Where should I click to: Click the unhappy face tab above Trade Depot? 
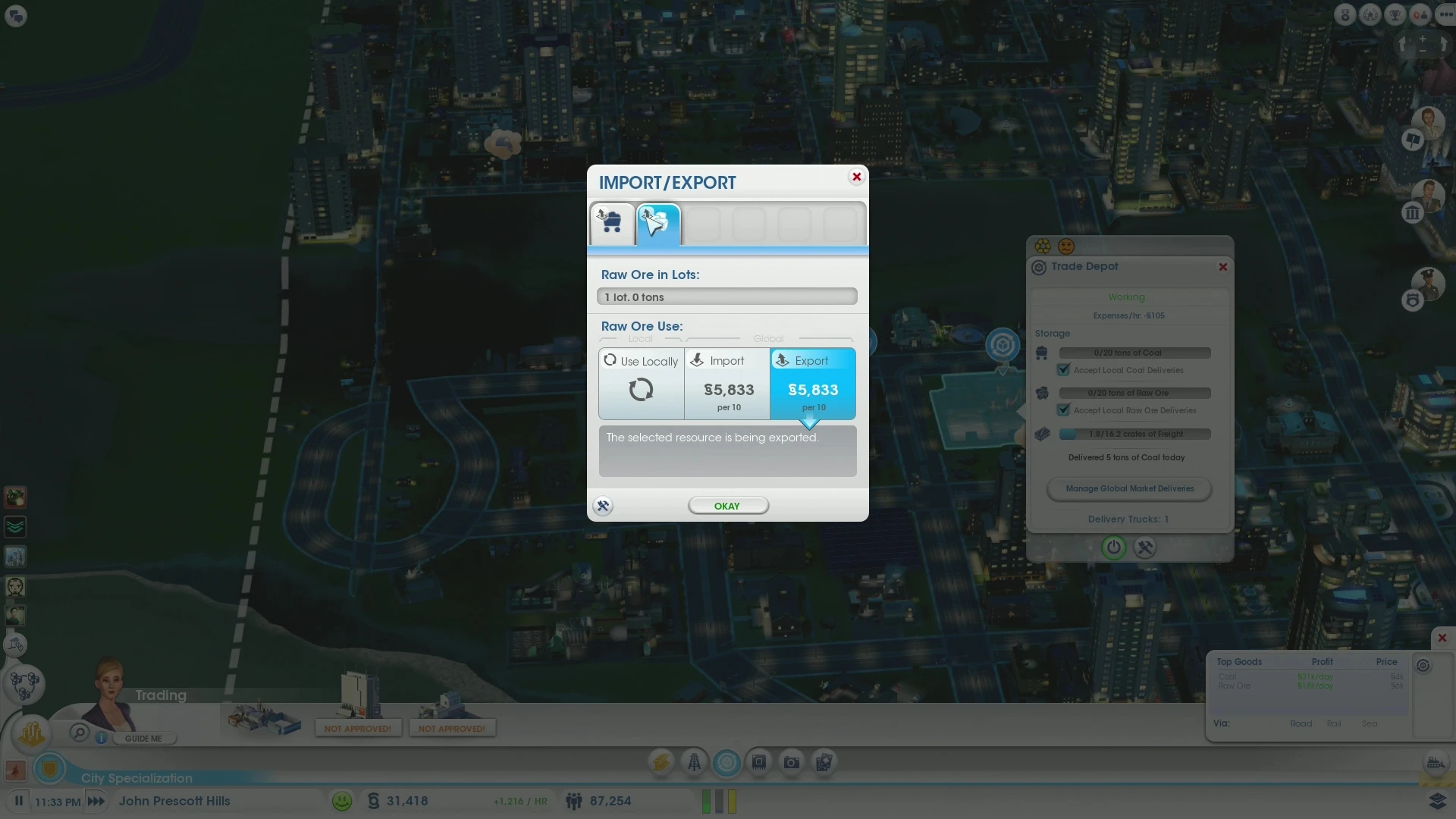(1066, 246)
